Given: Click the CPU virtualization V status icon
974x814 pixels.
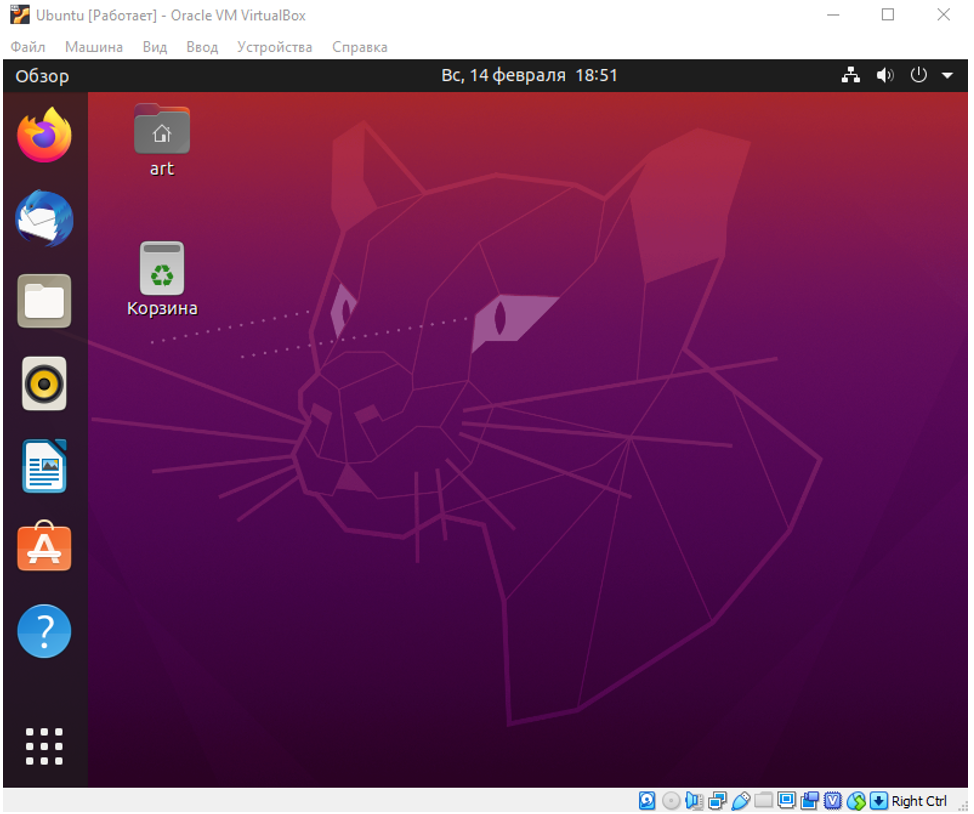Looking at the screenshot, I should pyautogui.click(x=832, y=801).
